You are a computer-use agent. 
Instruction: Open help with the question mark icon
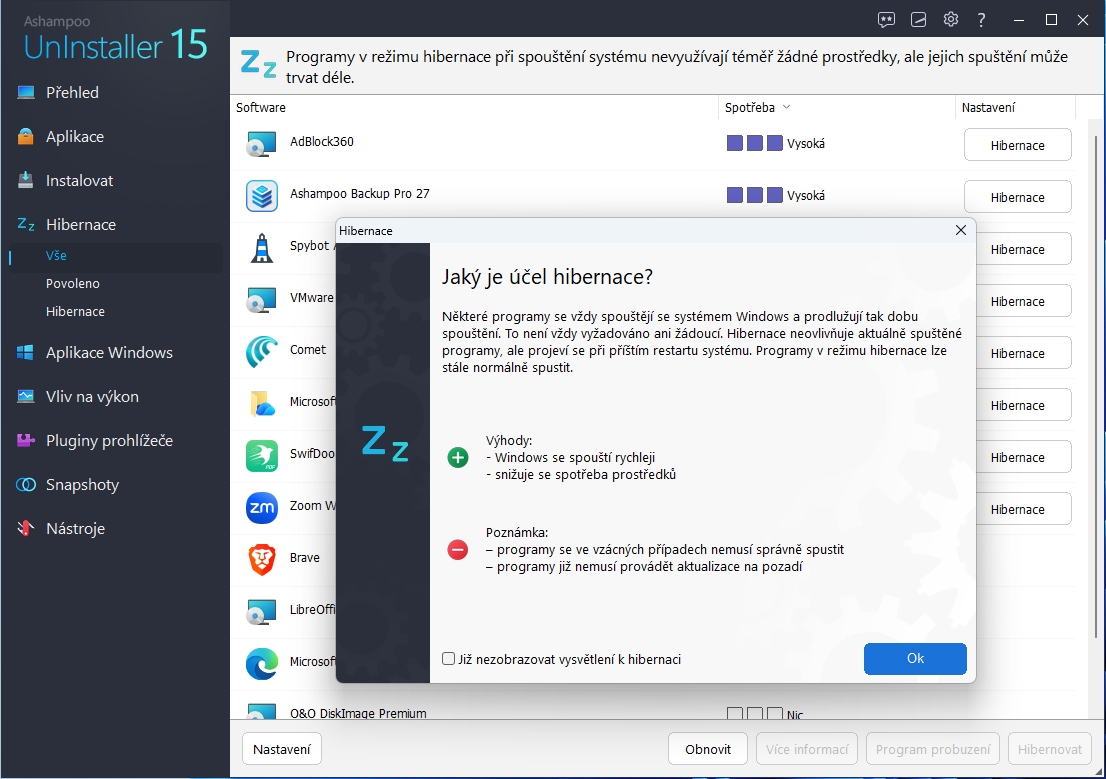click(982, 20)
